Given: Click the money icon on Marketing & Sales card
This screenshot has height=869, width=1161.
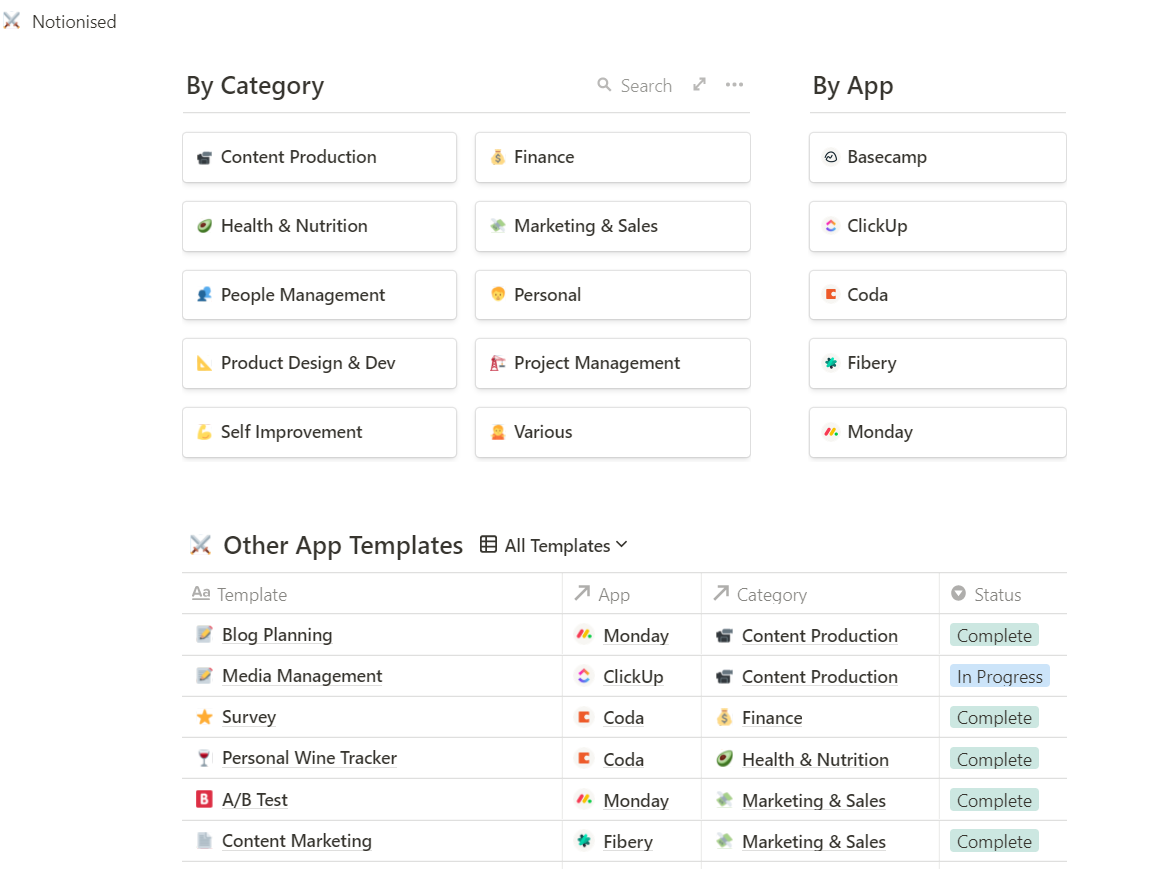Looking at the screenshot, I should pos(498,226).
